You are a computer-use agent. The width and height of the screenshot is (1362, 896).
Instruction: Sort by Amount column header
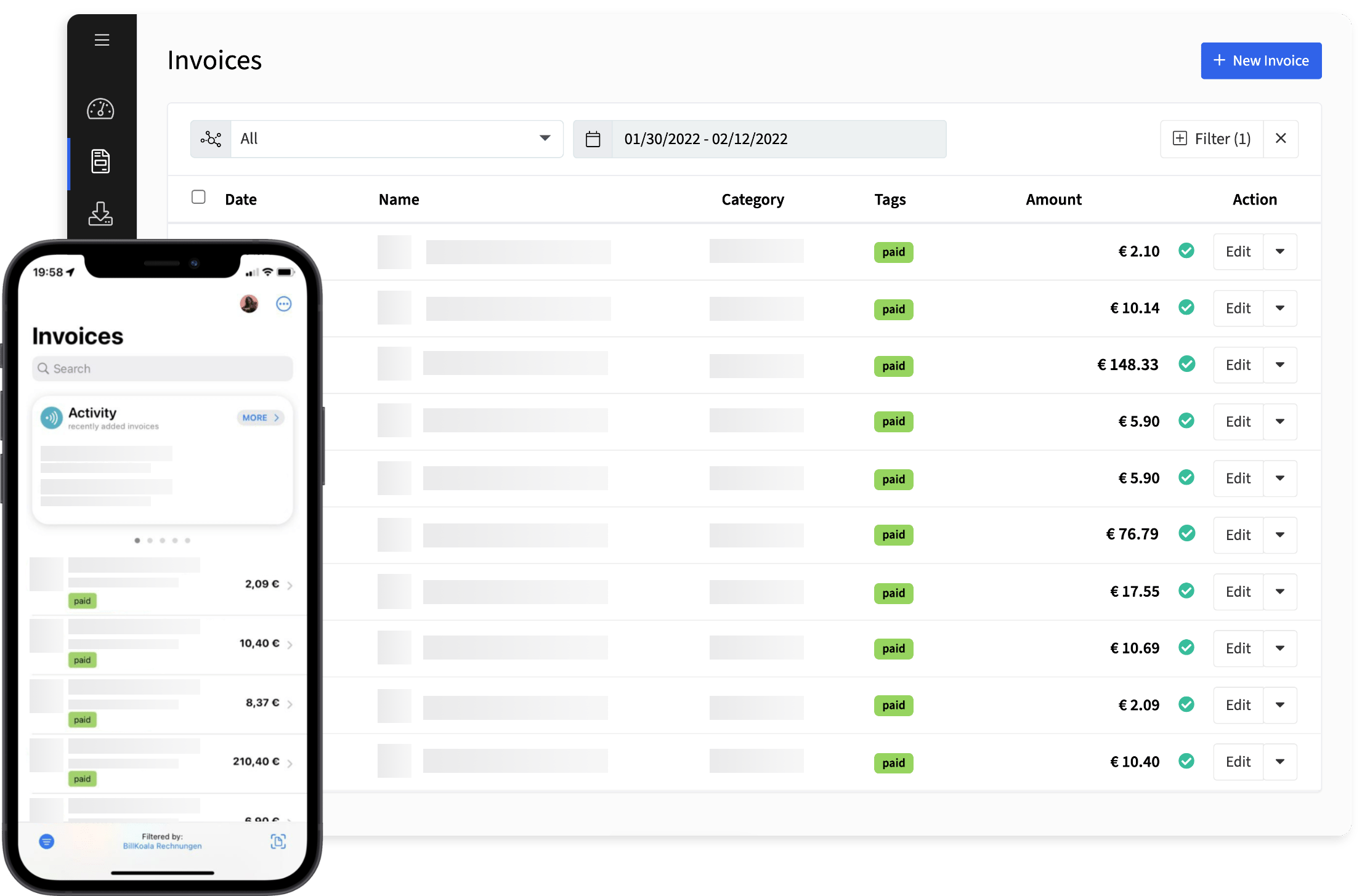pos(1053,200)
